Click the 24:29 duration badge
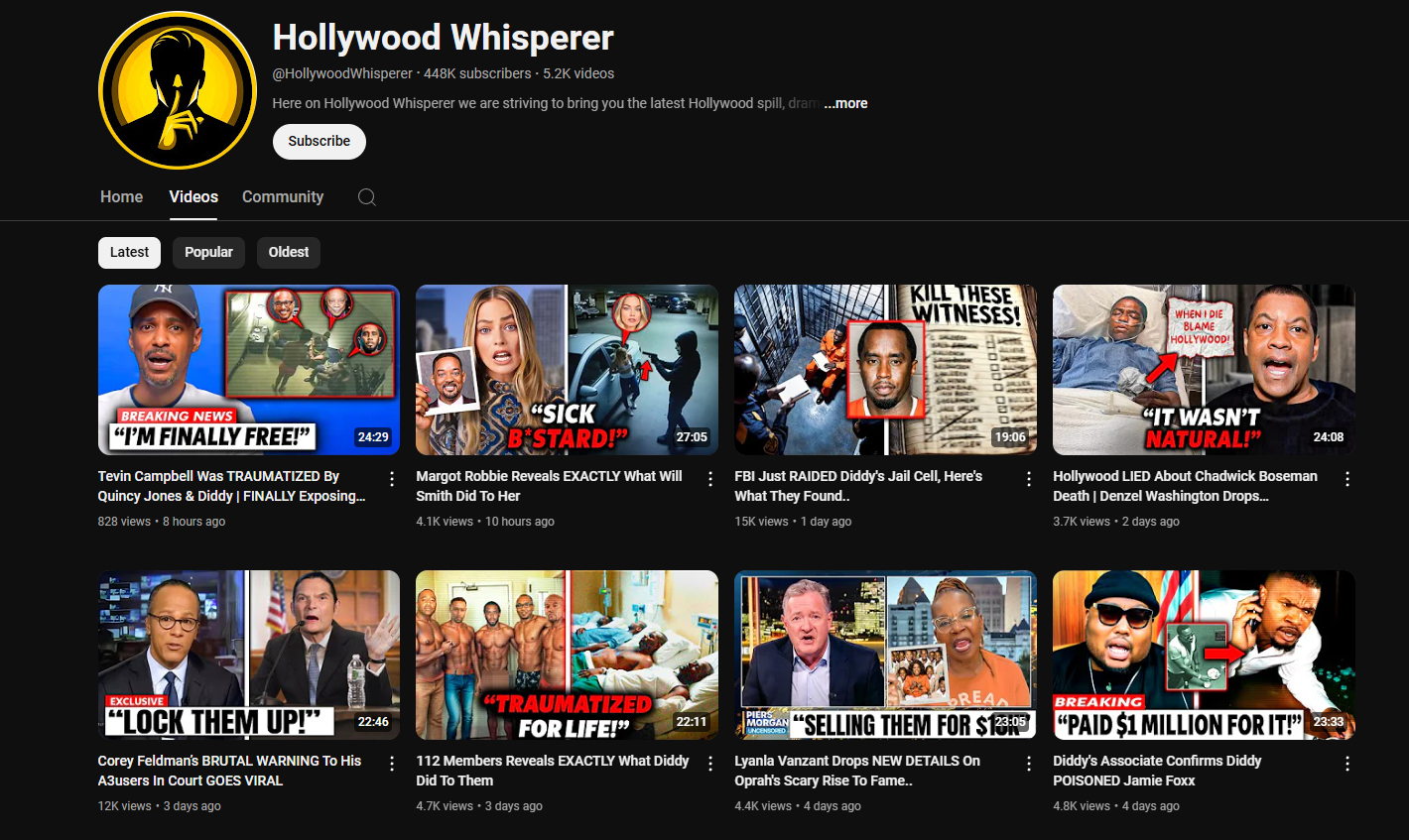The height and width of the screenshot is (840, 1409). (373, 437)
